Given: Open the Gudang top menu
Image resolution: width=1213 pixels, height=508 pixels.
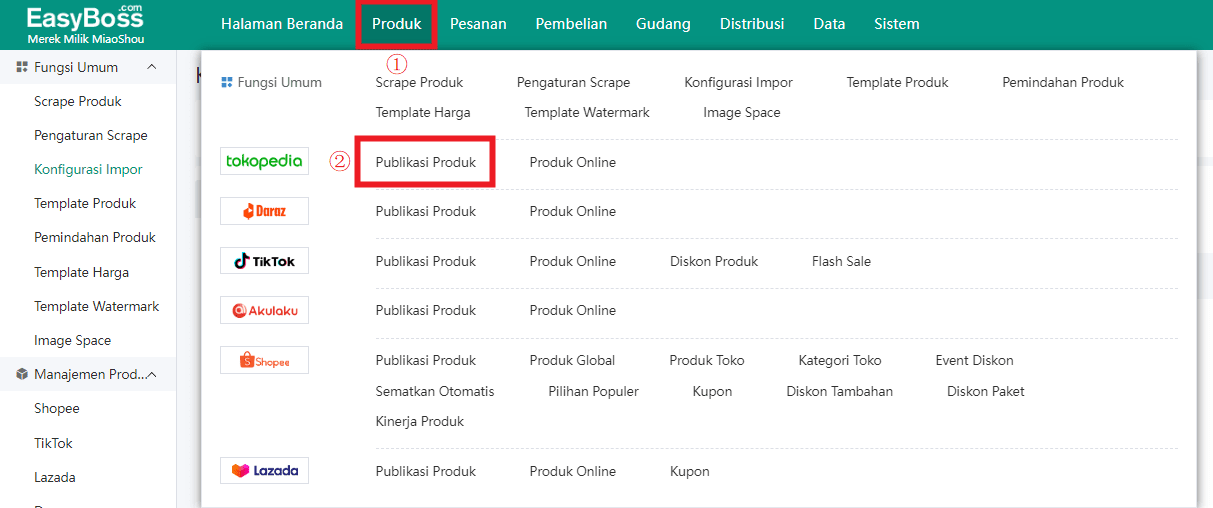Looking at the screenshot, I should point(663,24).
